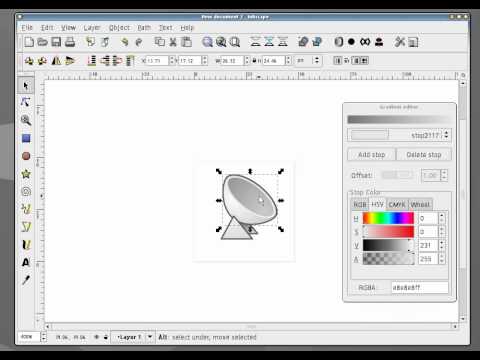This screenshot has height=360, width=480.
Task: Create a new document with the New icon
Action: coord(29,42)
